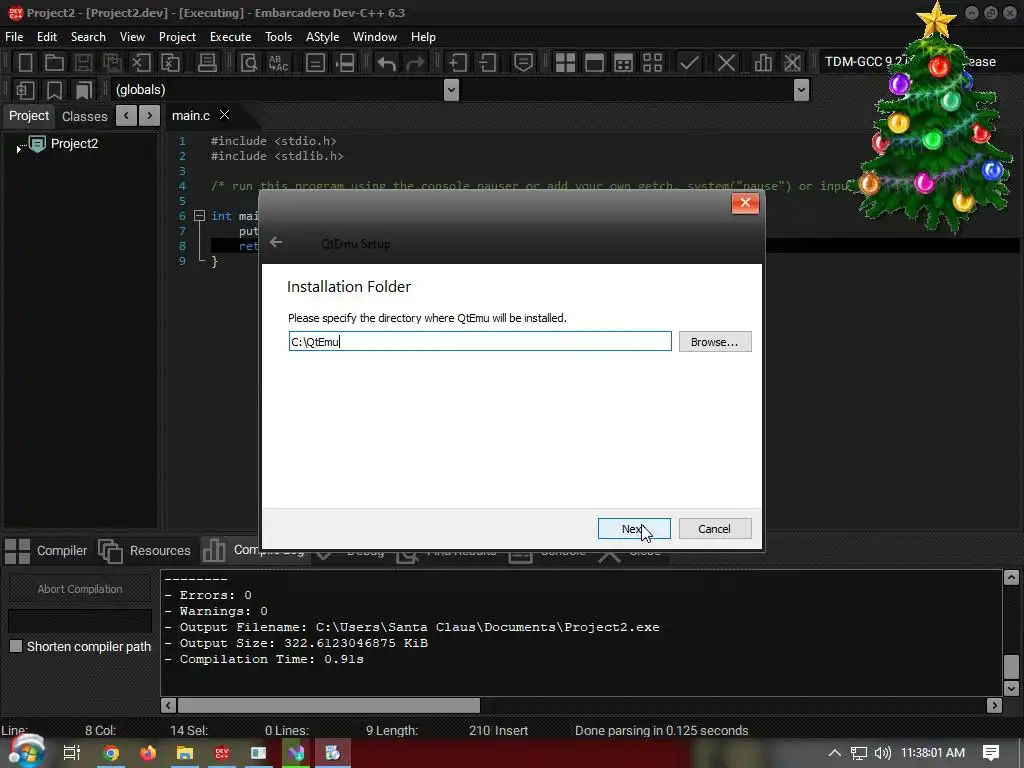Screen dimensions: 1024x768
Task: Click the Print toolbar icon
Action: (207, 63)
